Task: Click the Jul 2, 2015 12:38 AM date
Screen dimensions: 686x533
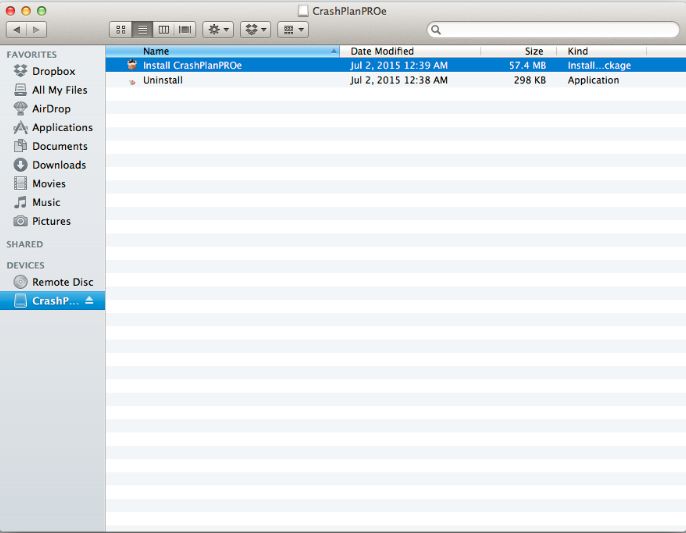Action: click(399, 81)
